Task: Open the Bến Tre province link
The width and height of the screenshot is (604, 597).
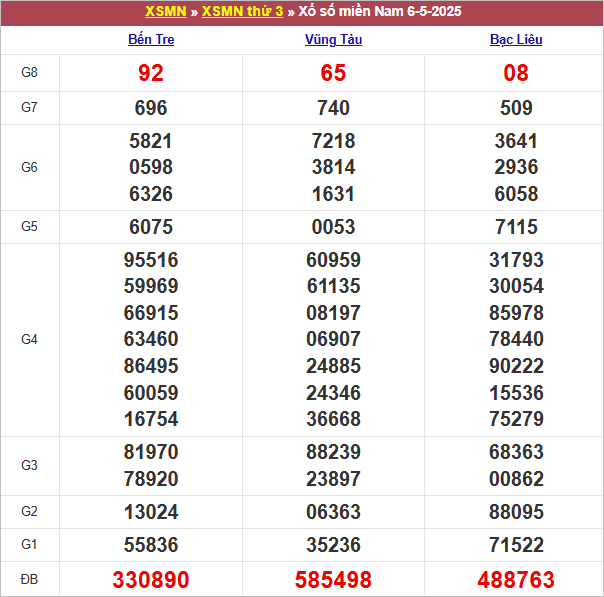Action: (x=151, y=39)
